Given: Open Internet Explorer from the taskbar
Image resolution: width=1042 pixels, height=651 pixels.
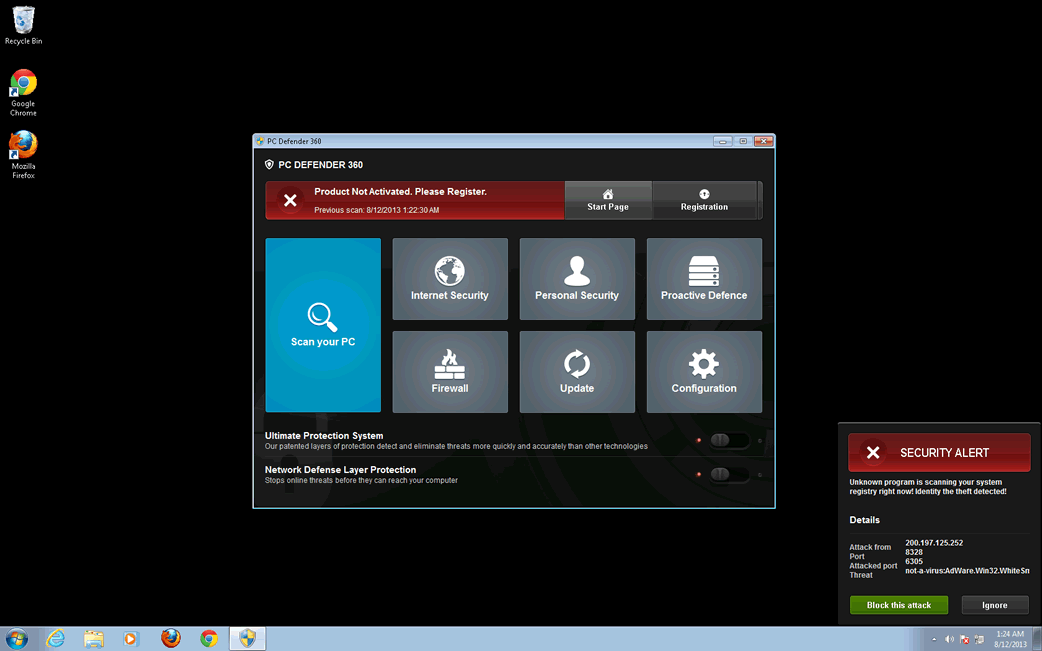Looking at the screenshot, I should coord(55,638).
